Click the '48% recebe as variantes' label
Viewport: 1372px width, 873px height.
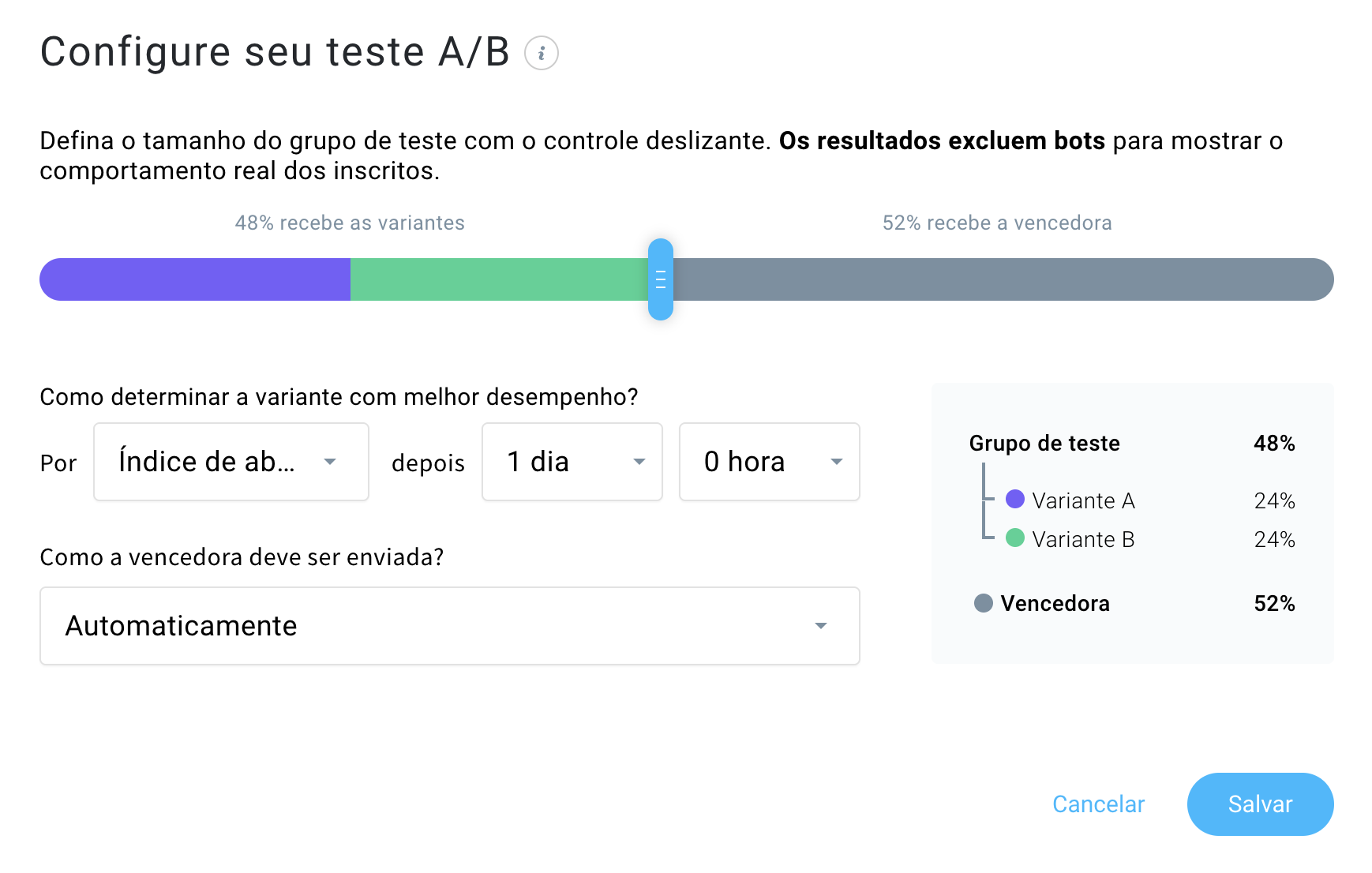tap(350, 223)
